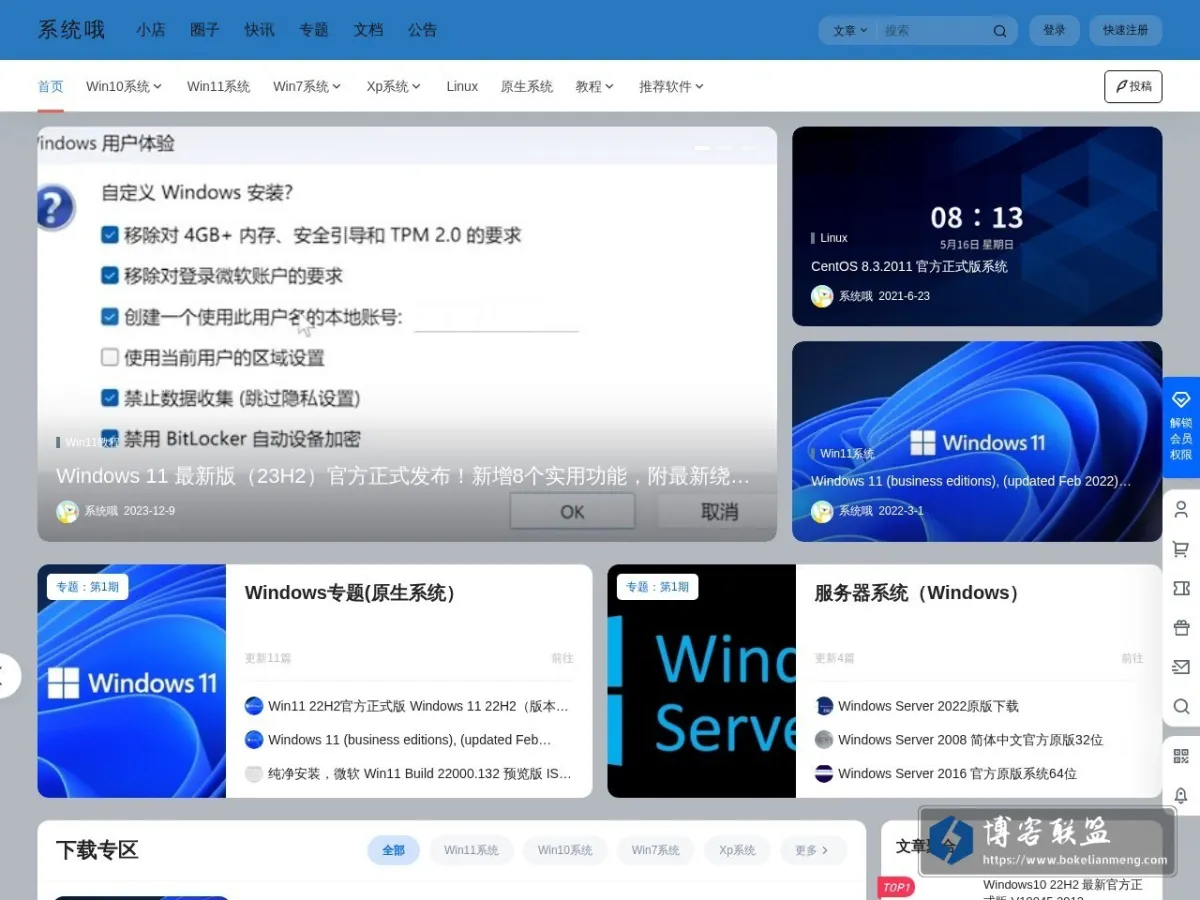Open Linux in the navigation bar
The height and width of the screenshot is (900, 1200).
click(462, 87)
